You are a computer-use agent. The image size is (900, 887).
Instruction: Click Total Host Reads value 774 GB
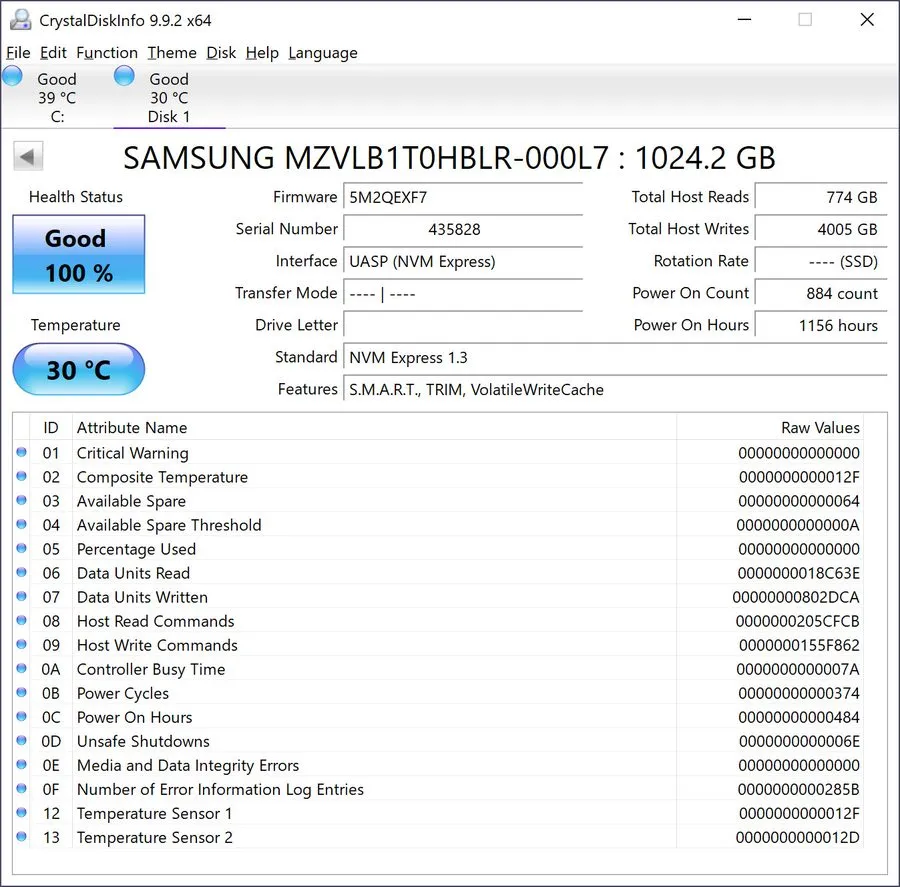tap(821, 197)
